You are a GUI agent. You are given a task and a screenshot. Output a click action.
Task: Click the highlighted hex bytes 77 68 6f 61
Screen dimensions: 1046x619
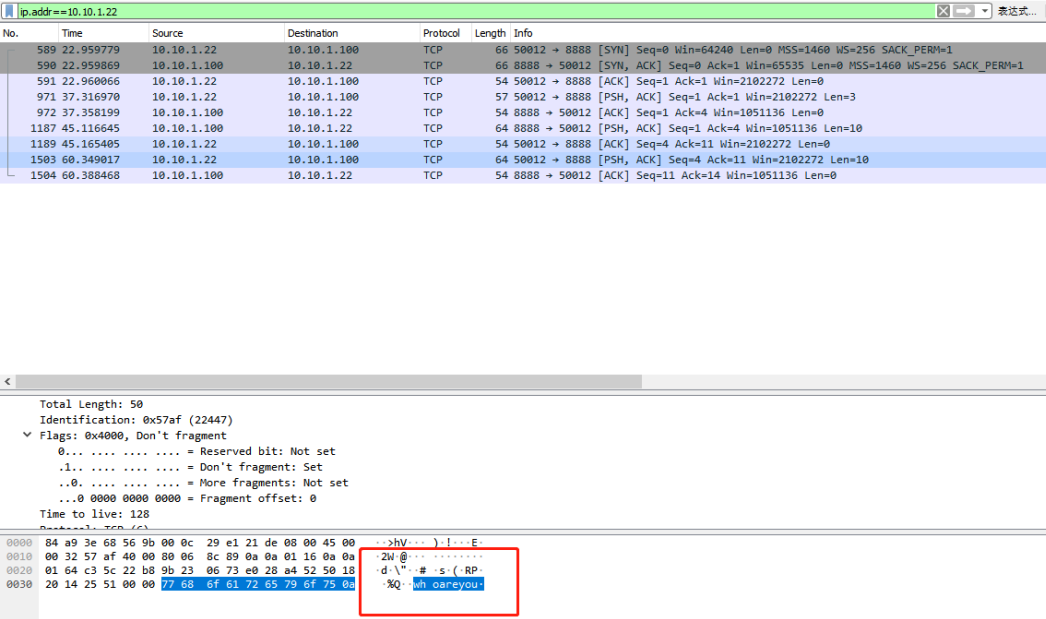click(199, 584)
